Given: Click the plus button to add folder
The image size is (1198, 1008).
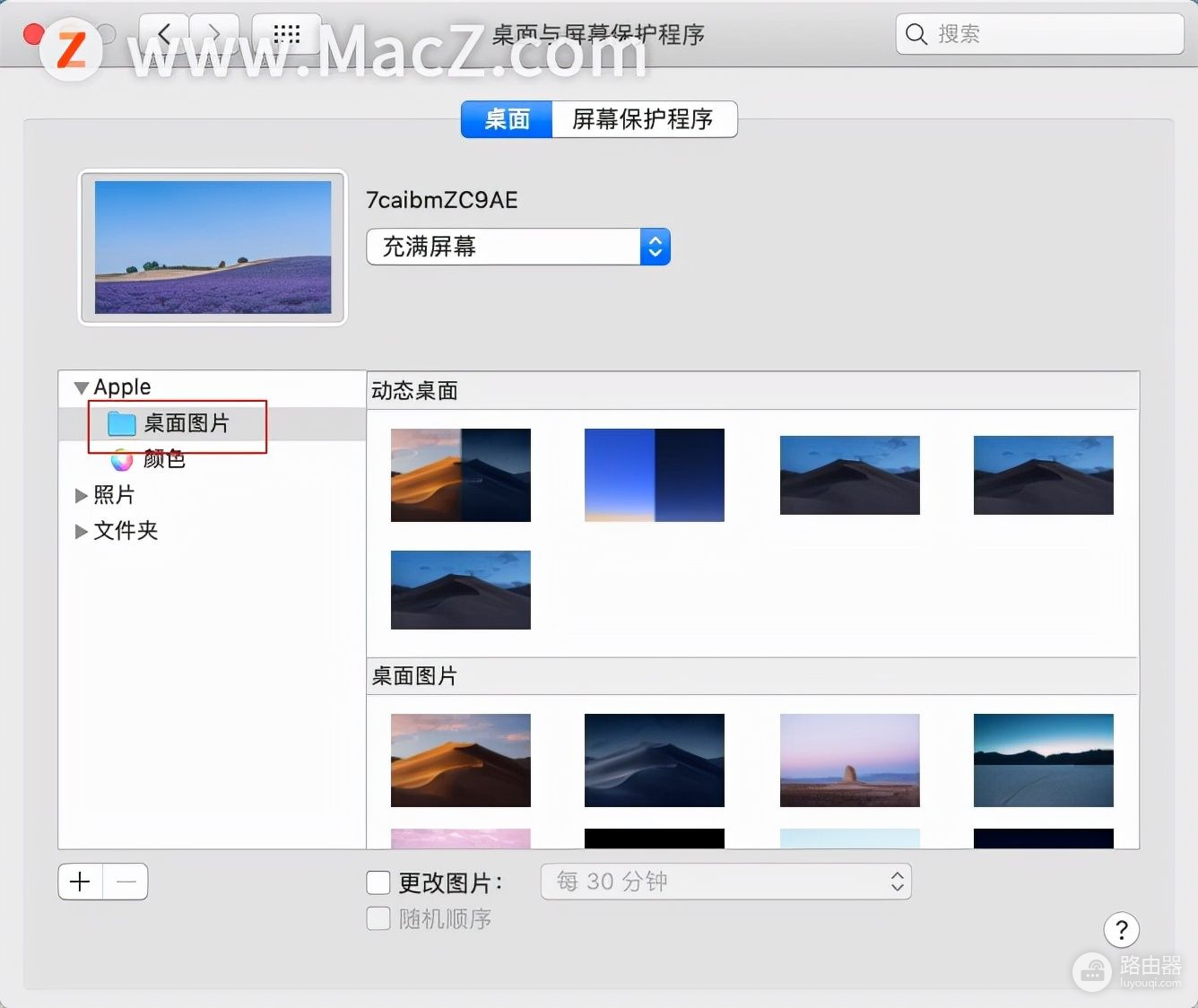Looking at the screenshot, I should [x=81, y=882].
